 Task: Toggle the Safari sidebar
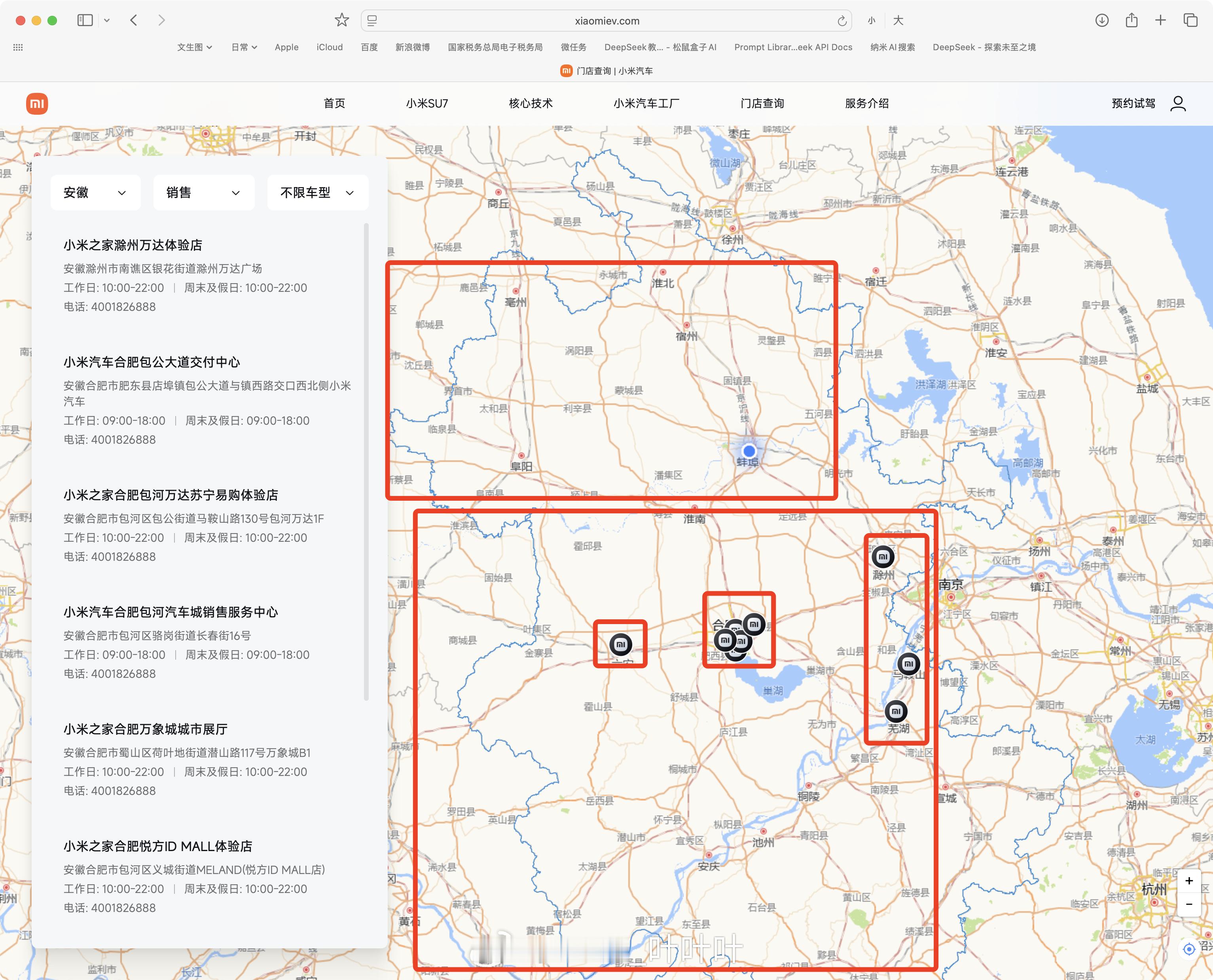(x=85, y=20)
